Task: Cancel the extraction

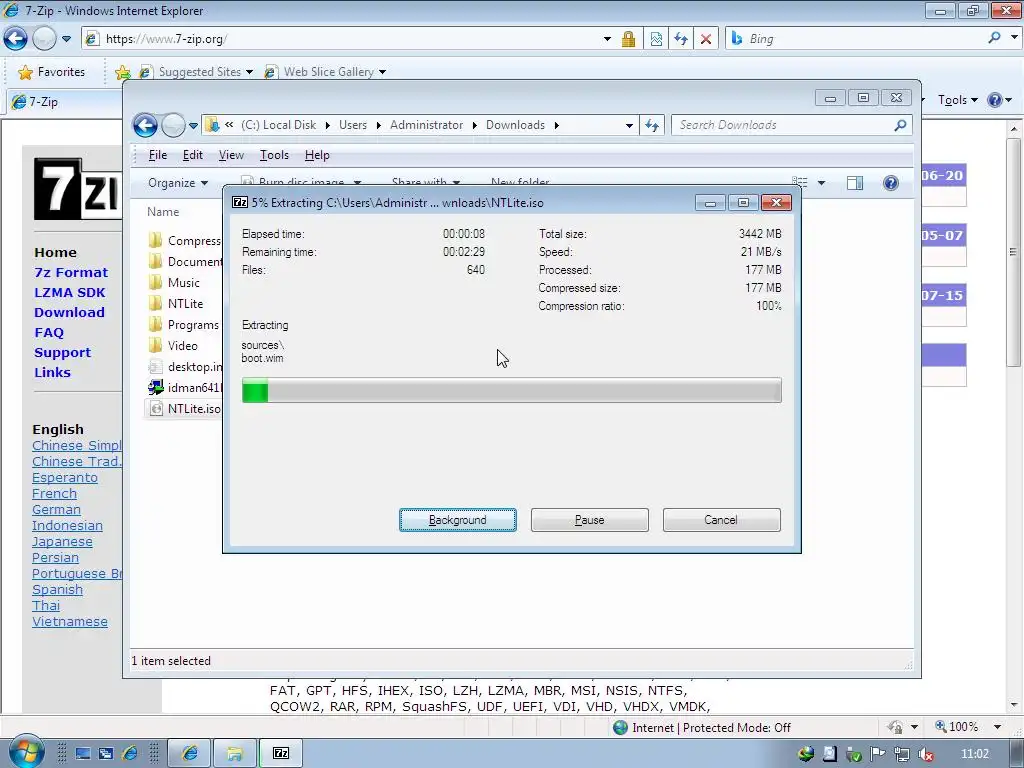Action: [722, 520]
